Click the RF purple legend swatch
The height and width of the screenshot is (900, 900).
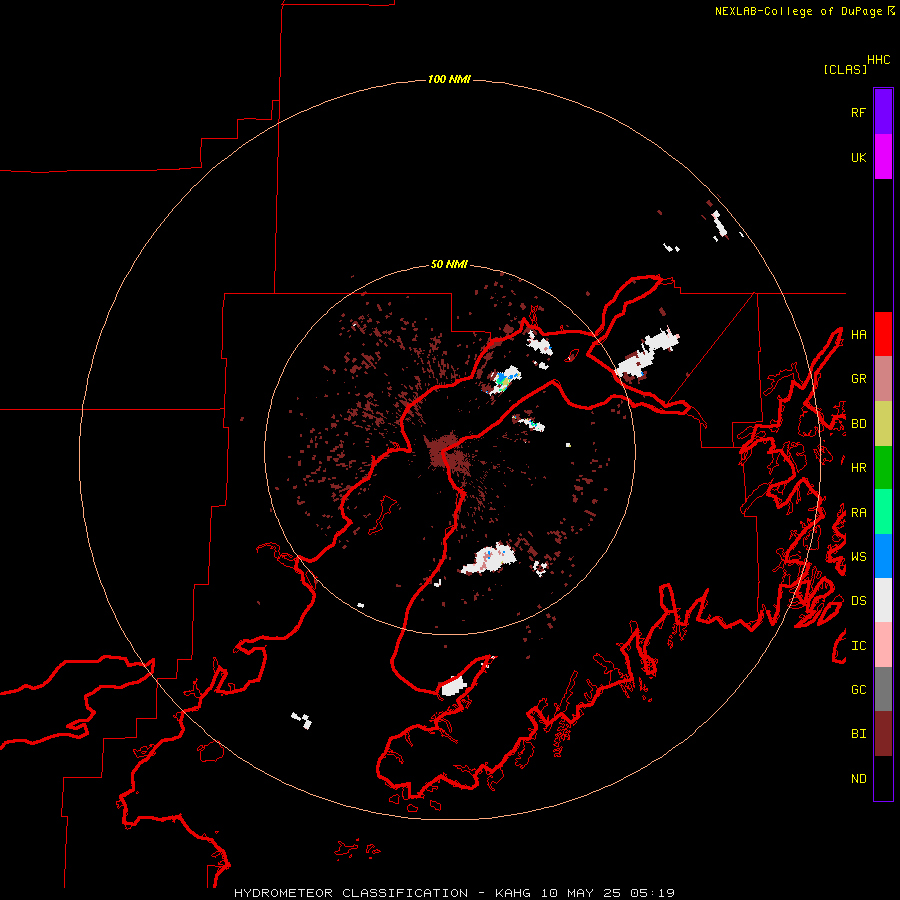[883, 112]
